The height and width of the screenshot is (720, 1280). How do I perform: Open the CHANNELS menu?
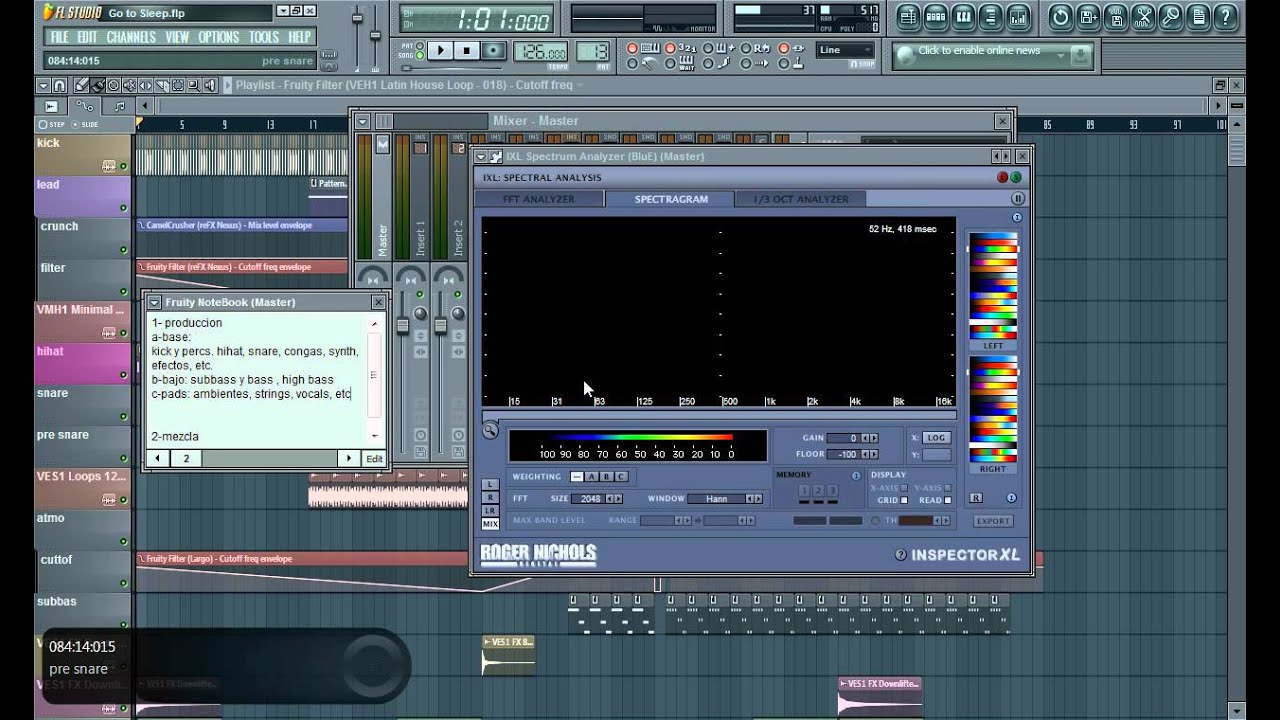click(131, 37)
